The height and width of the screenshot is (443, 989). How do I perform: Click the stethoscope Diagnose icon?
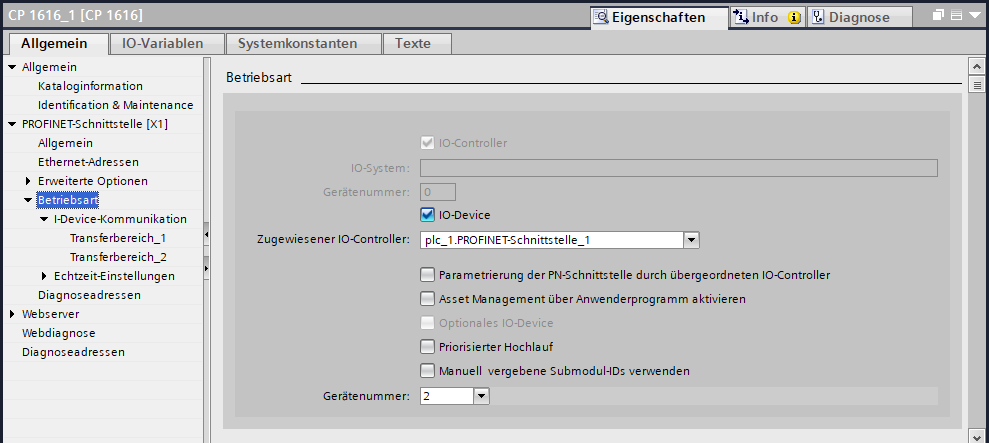818,17
